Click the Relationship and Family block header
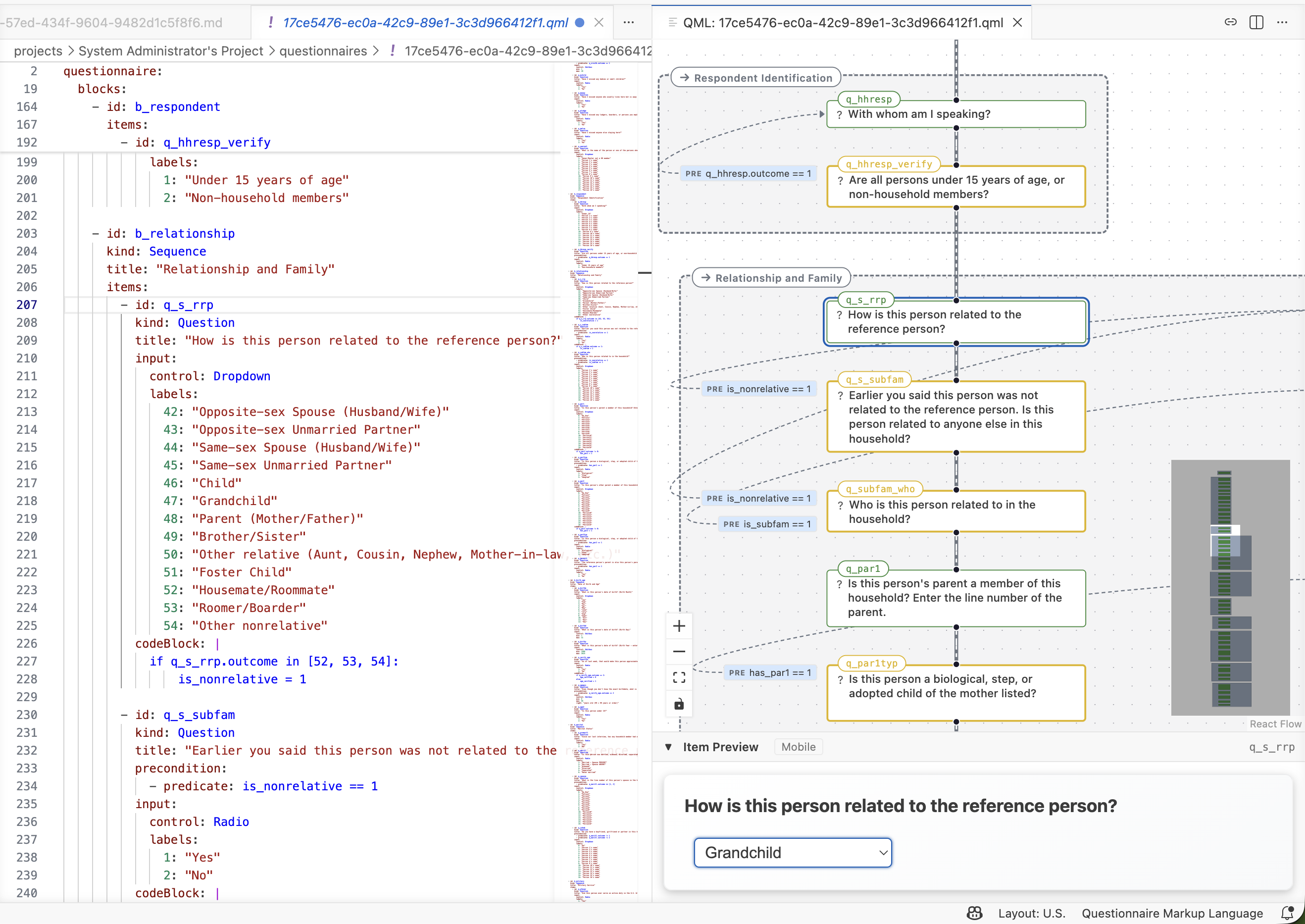Image resolution: width=1305 pixels, height=924 pixels. tap(772, 278)
